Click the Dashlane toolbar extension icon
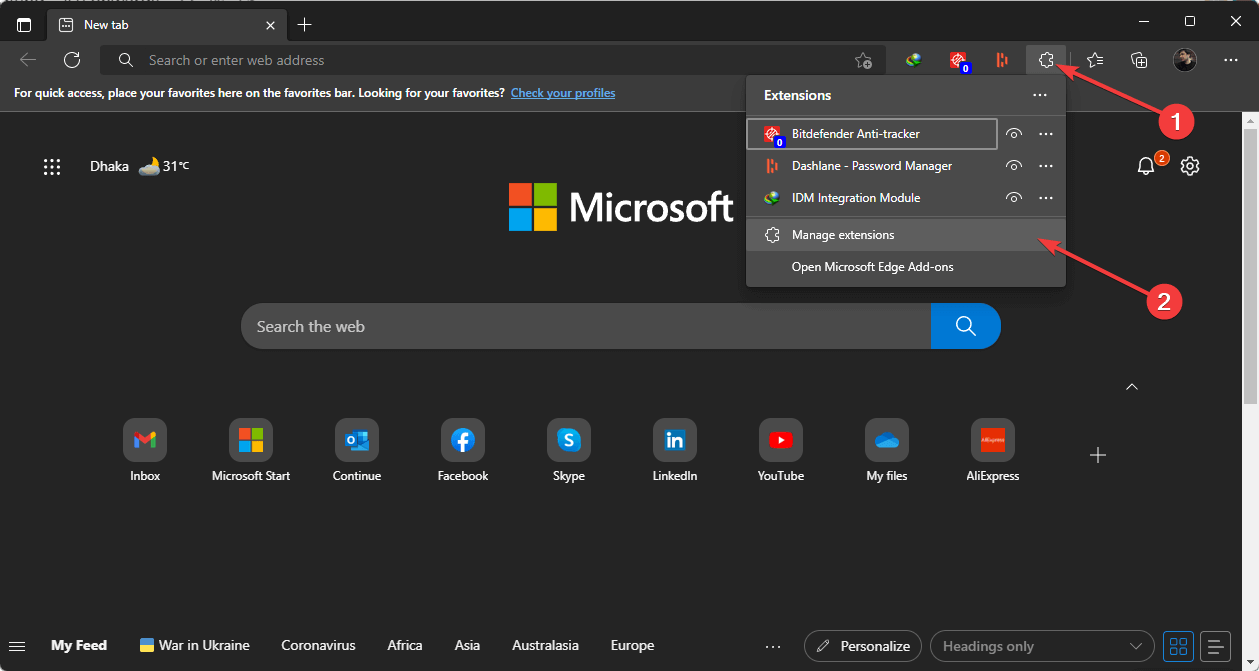Viewport: 1259px width, 671px height. (1001, 60)
